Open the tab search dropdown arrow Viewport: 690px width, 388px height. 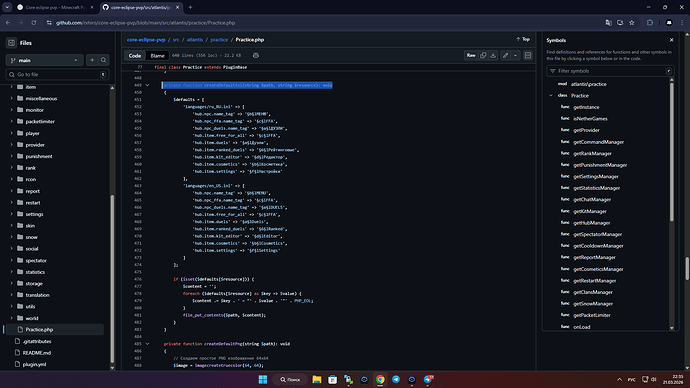pyautogui.click(x=7, y=7)
